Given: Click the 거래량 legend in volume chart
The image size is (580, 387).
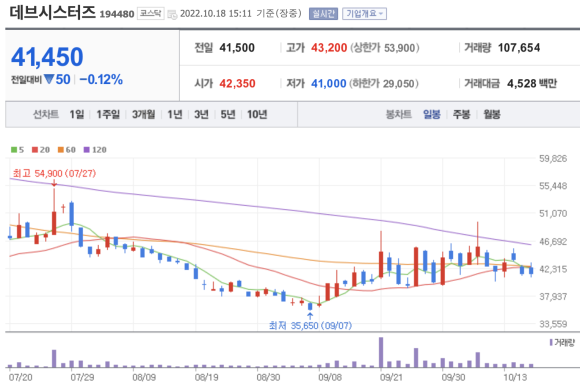Looking at the screenshot, I should (562, 343).
